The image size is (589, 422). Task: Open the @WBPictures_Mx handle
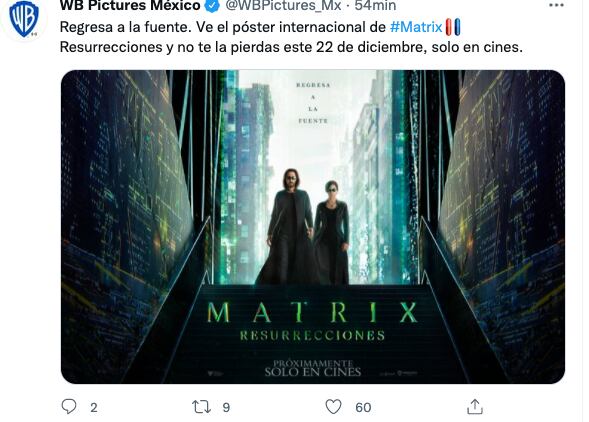283,5
